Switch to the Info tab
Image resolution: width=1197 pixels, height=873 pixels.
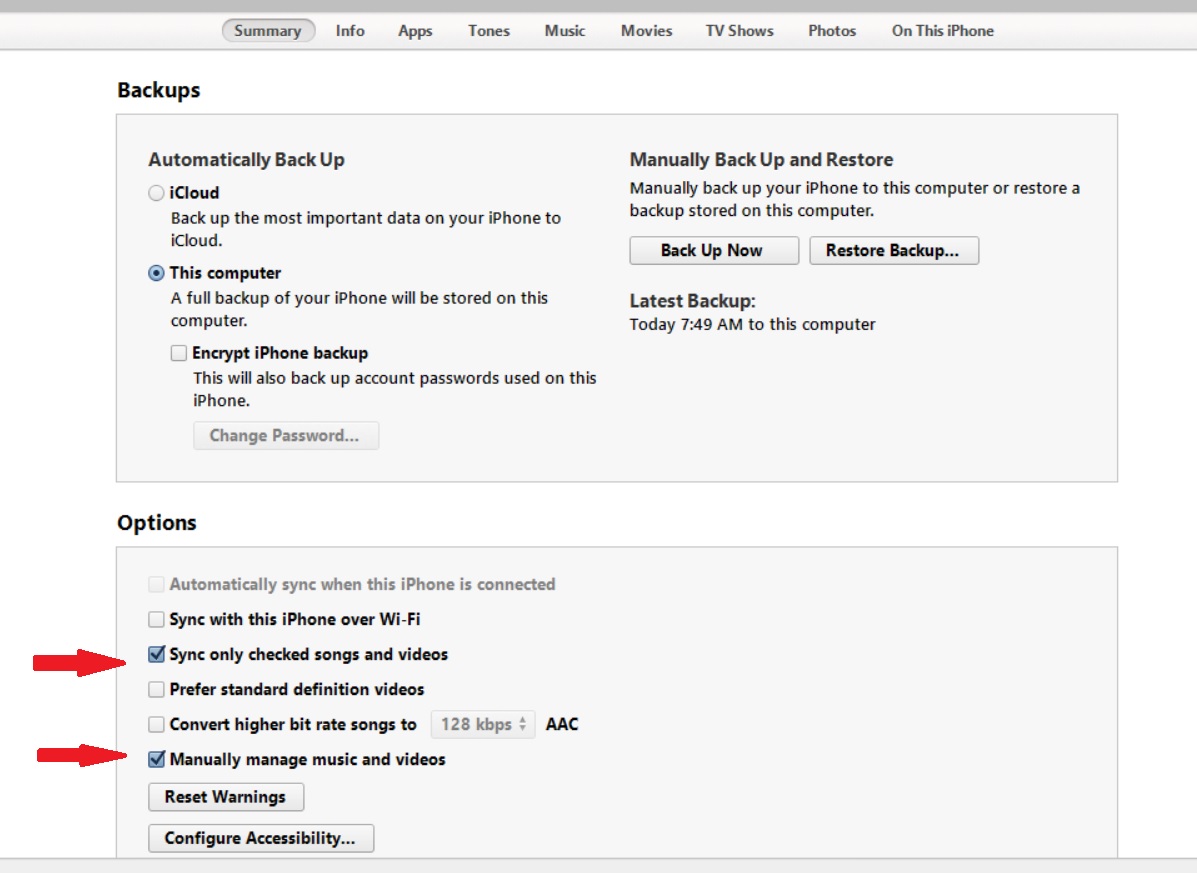350,30
